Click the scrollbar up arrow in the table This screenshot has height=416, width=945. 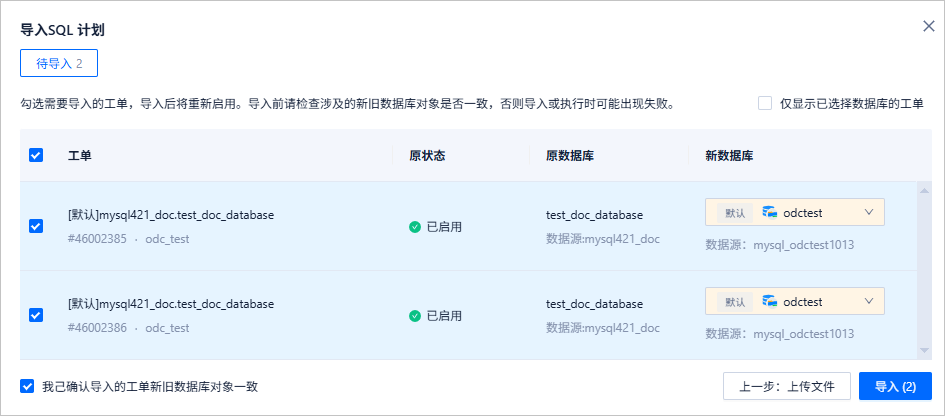tap(923, 191)
